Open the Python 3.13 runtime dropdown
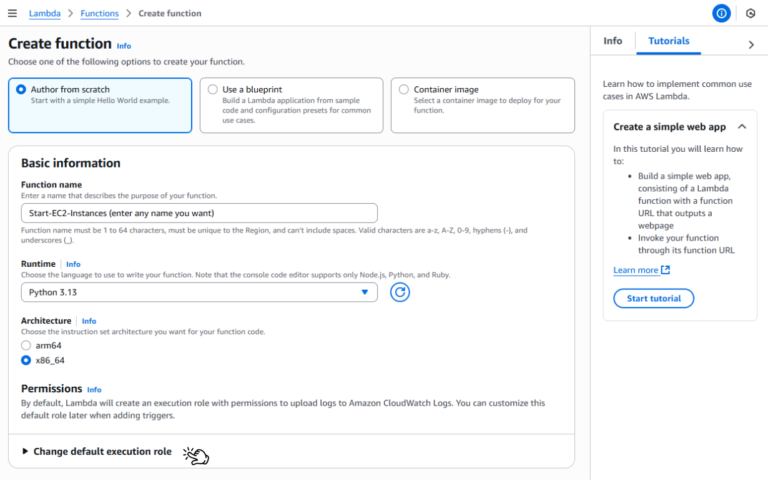The height and width of the screenshot is (483, 768). click(x=199, y=292)
